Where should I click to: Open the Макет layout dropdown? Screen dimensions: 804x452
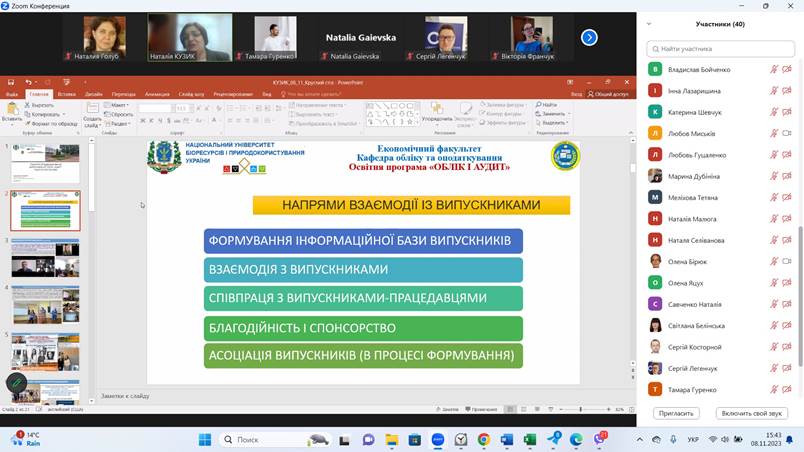[117, 105]
